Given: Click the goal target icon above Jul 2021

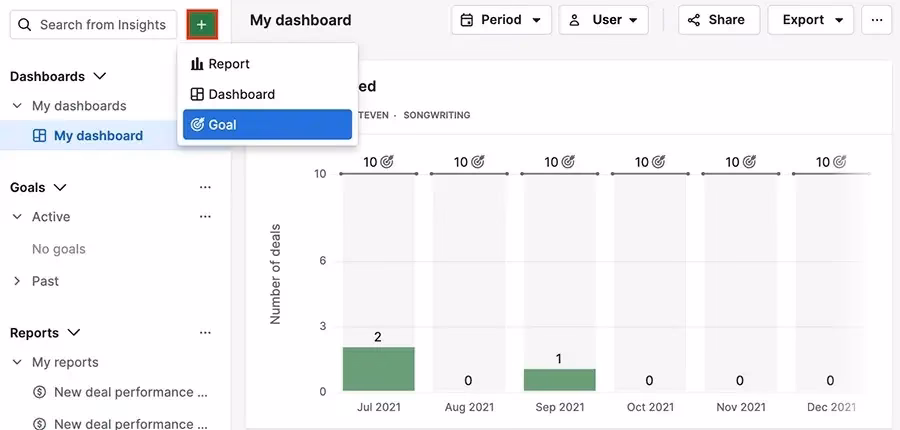Looking at the screenshot, I should [387, 161].
